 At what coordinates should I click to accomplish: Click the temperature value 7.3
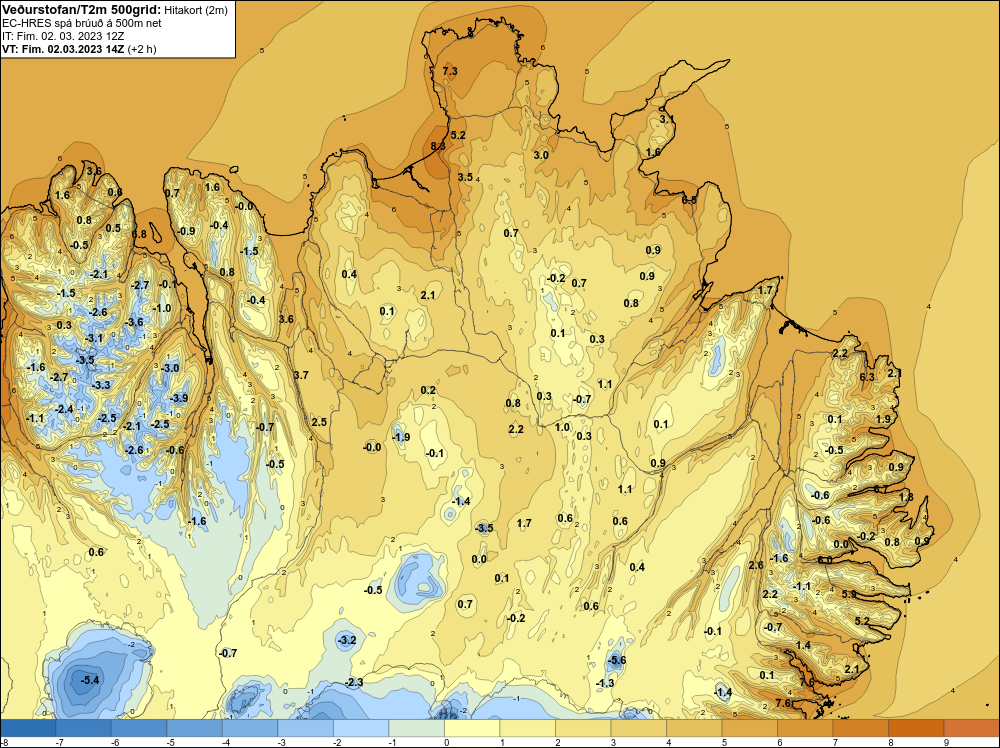[x=450, y=71]
